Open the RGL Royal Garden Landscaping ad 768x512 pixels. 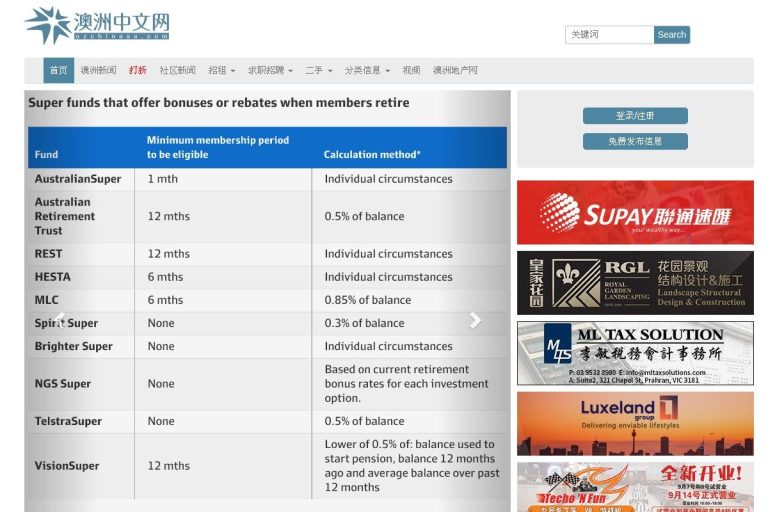point(635,283)
